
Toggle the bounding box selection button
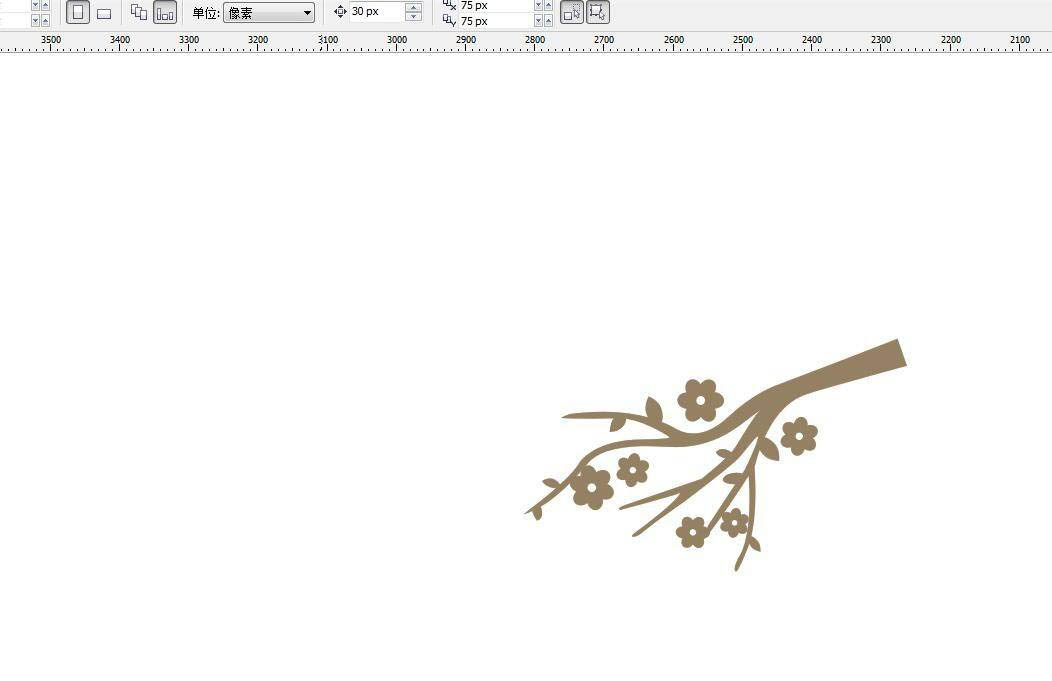tap(597, 12)
